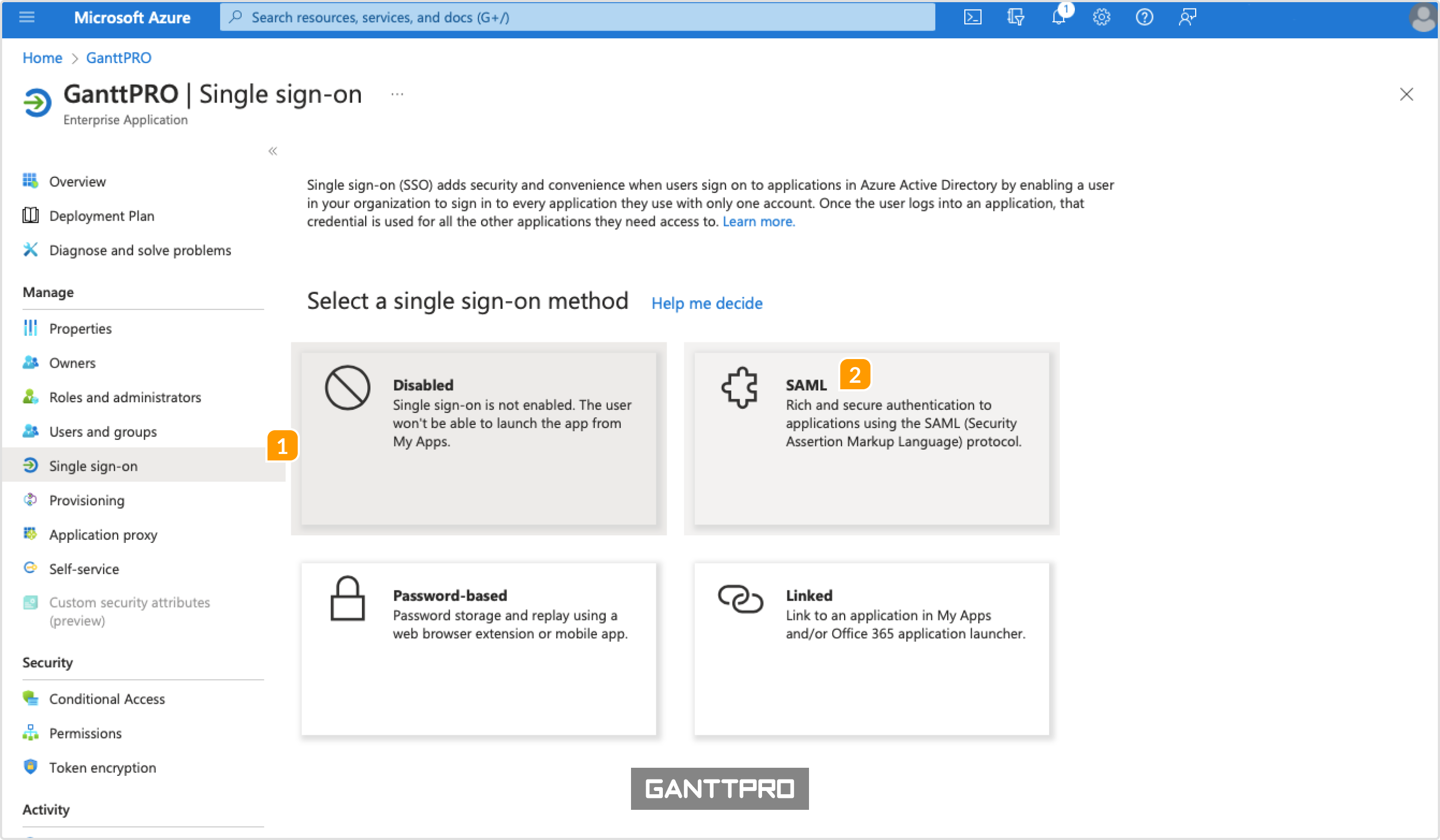Image resolution: width=1440 pixels, height=840 pixels.
Task: Open the Learn more link
Action: point(758,221)
